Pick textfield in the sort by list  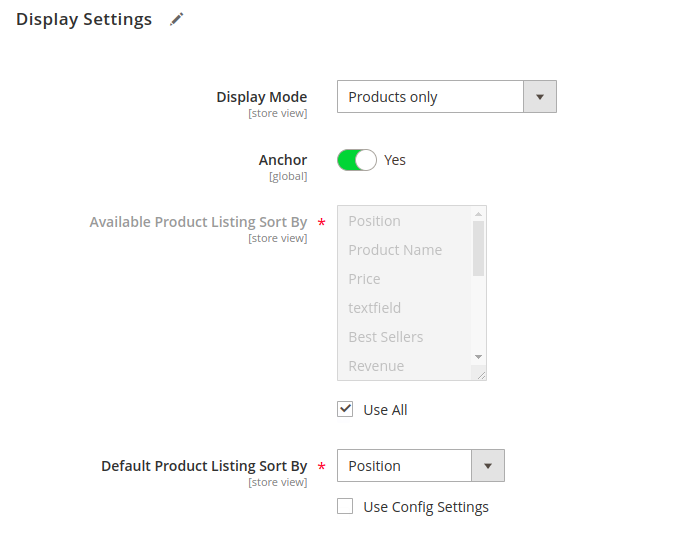tap(374, 308)
